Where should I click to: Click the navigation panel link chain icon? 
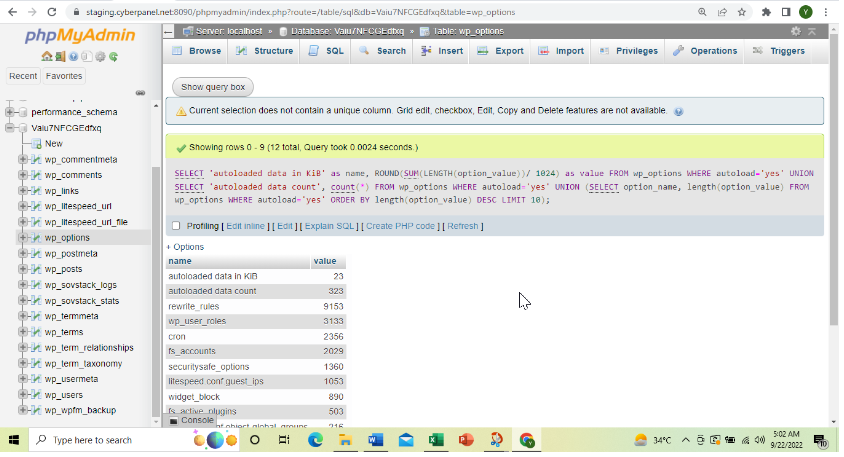click(x=140, y=93)
